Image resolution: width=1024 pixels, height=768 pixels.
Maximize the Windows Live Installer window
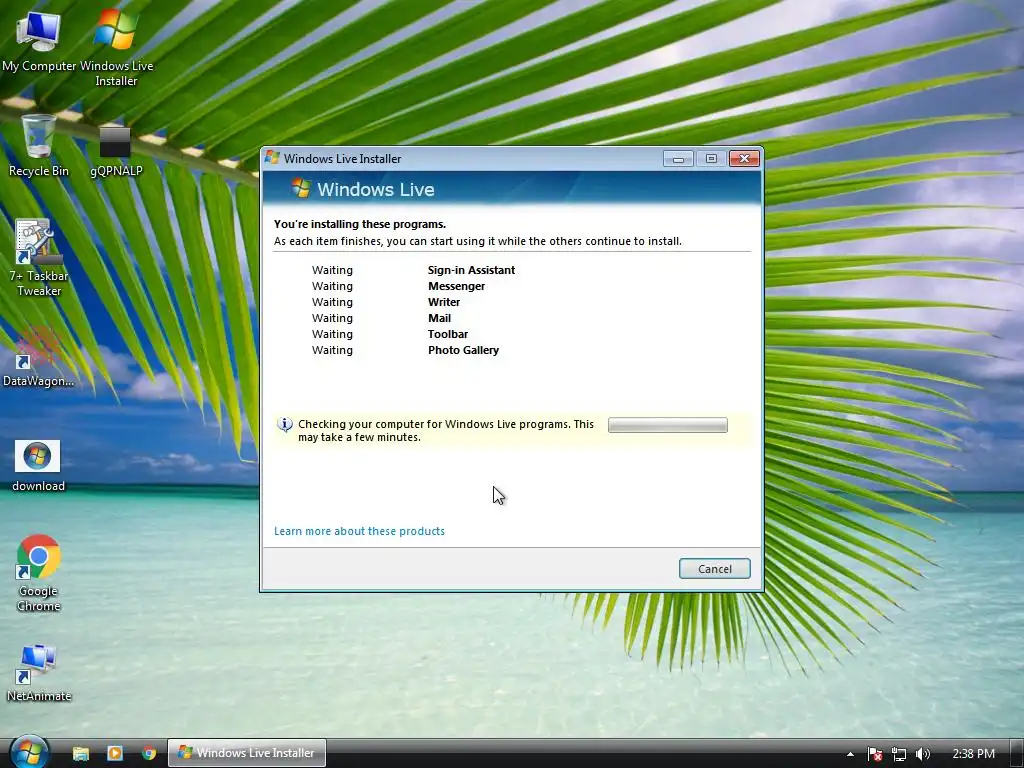[711, 159]
